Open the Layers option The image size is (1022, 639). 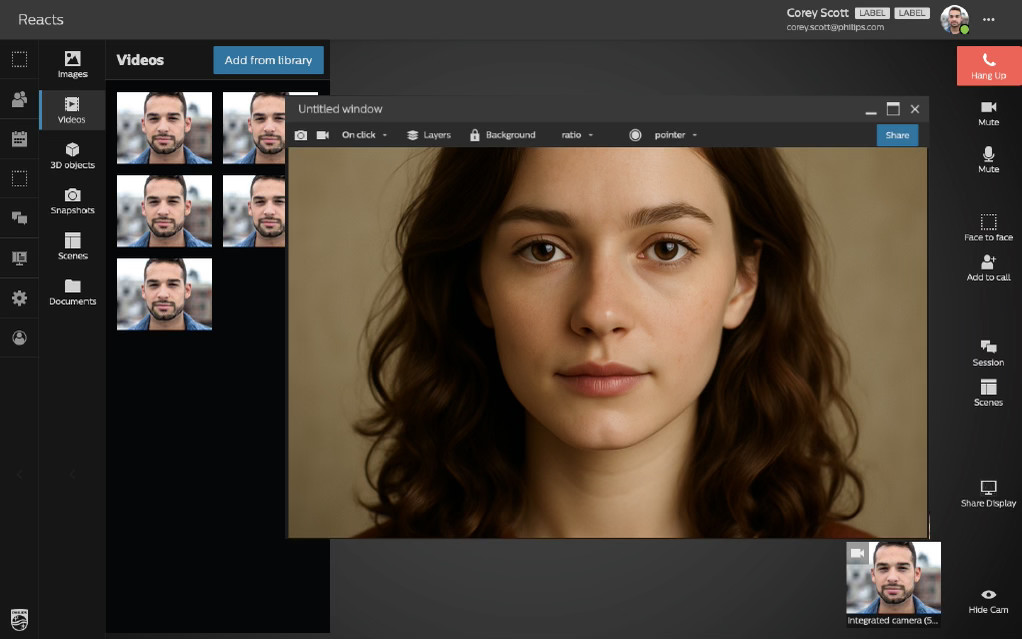[429, 135]
